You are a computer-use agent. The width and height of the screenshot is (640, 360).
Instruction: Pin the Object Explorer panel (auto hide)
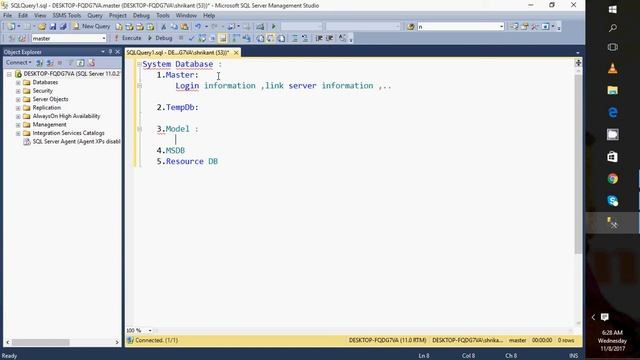point(110,52)
